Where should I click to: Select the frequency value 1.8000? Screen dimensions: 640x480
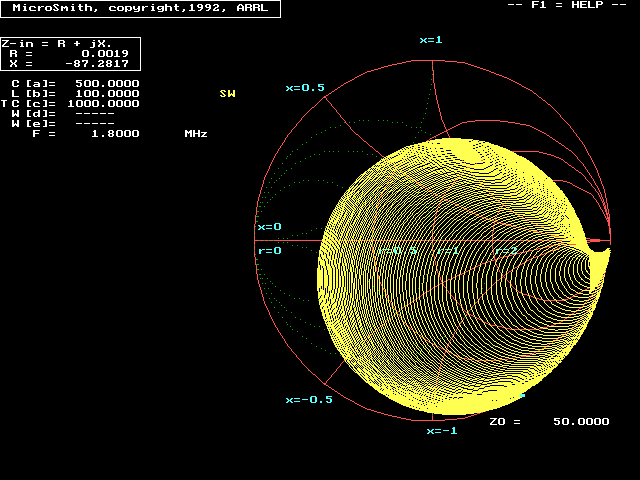[x=115, y=134]
